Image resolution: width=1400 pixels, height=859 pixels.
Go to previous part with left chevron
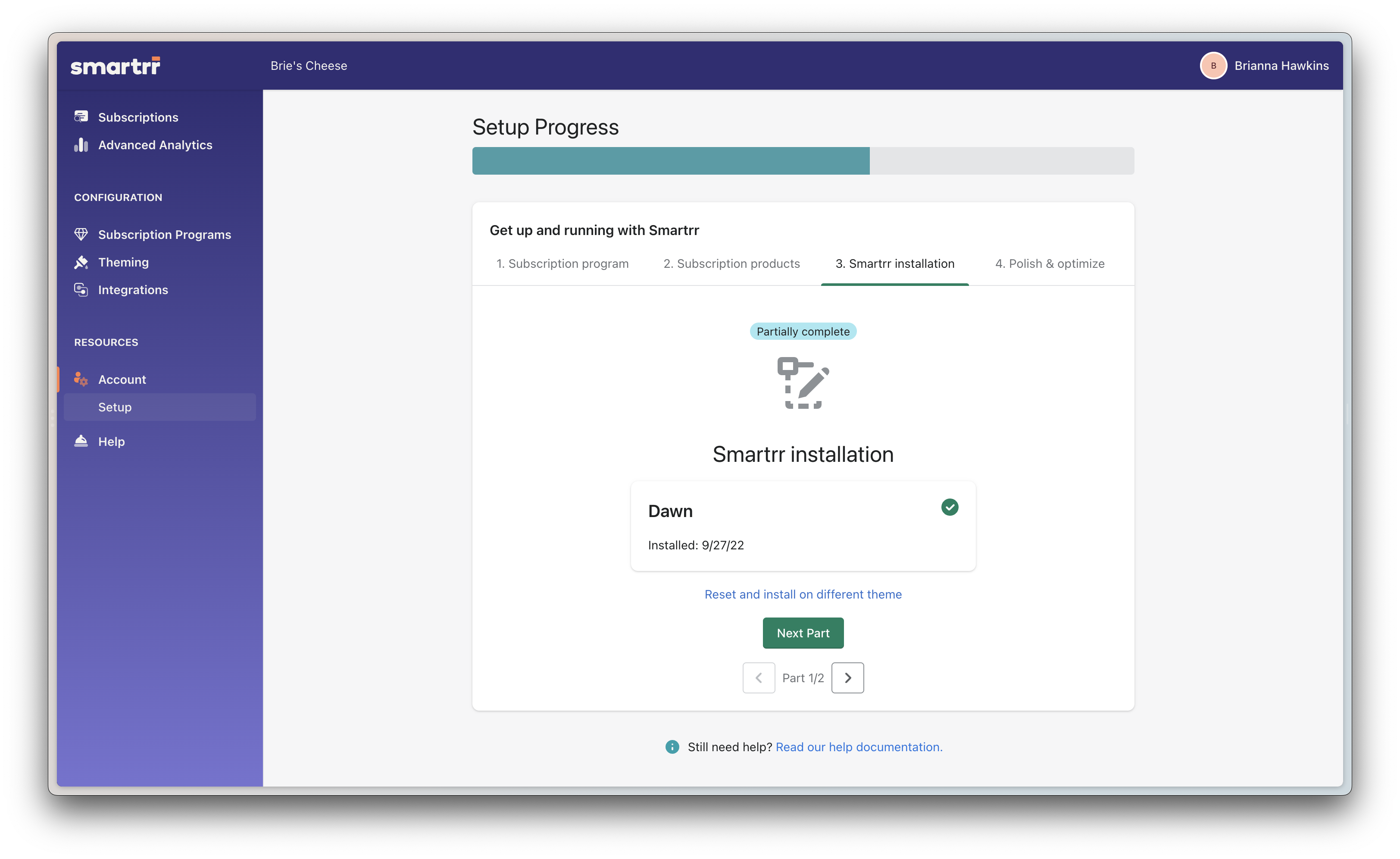click(759, 677)
